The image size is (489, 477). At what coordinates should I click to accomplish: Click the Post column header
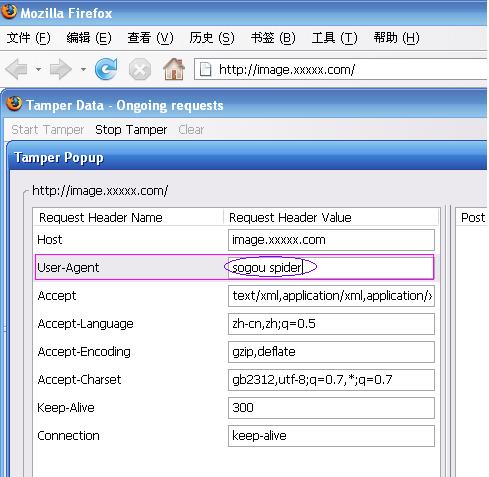472,217
